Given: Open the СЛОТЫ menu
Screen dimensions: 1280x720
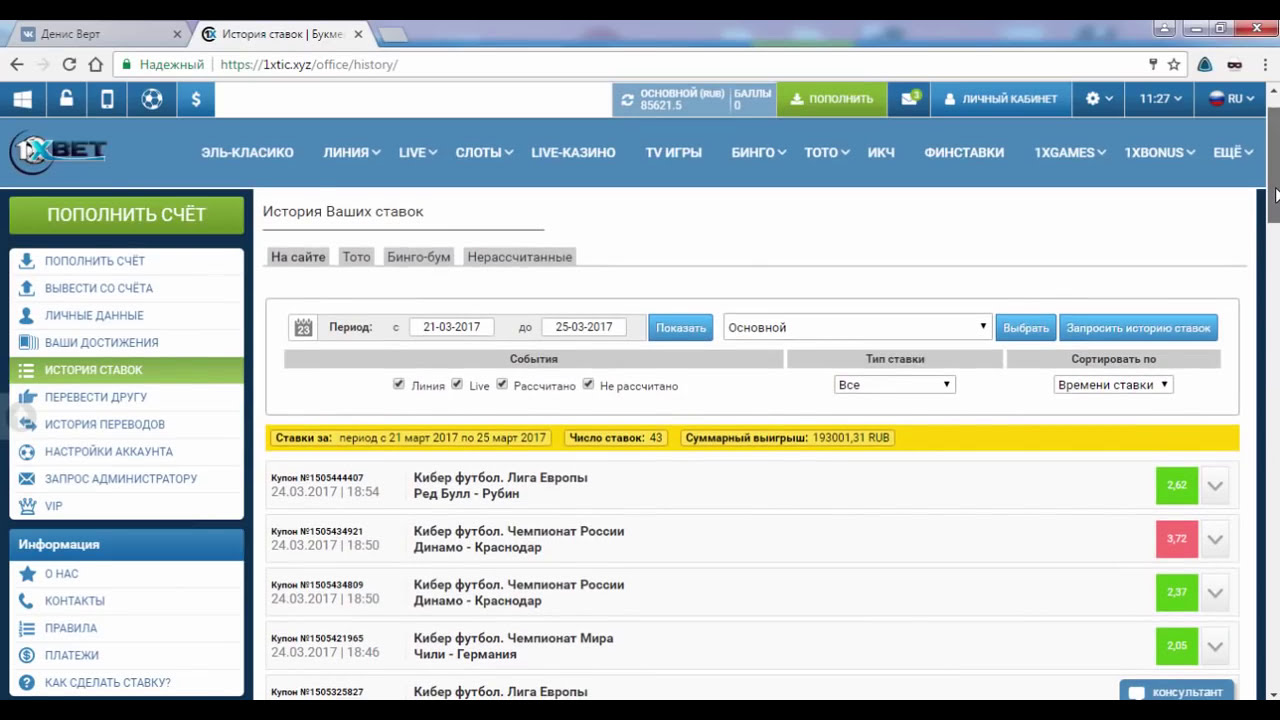Looking at the screenshot, I should [x=484, y=152].
